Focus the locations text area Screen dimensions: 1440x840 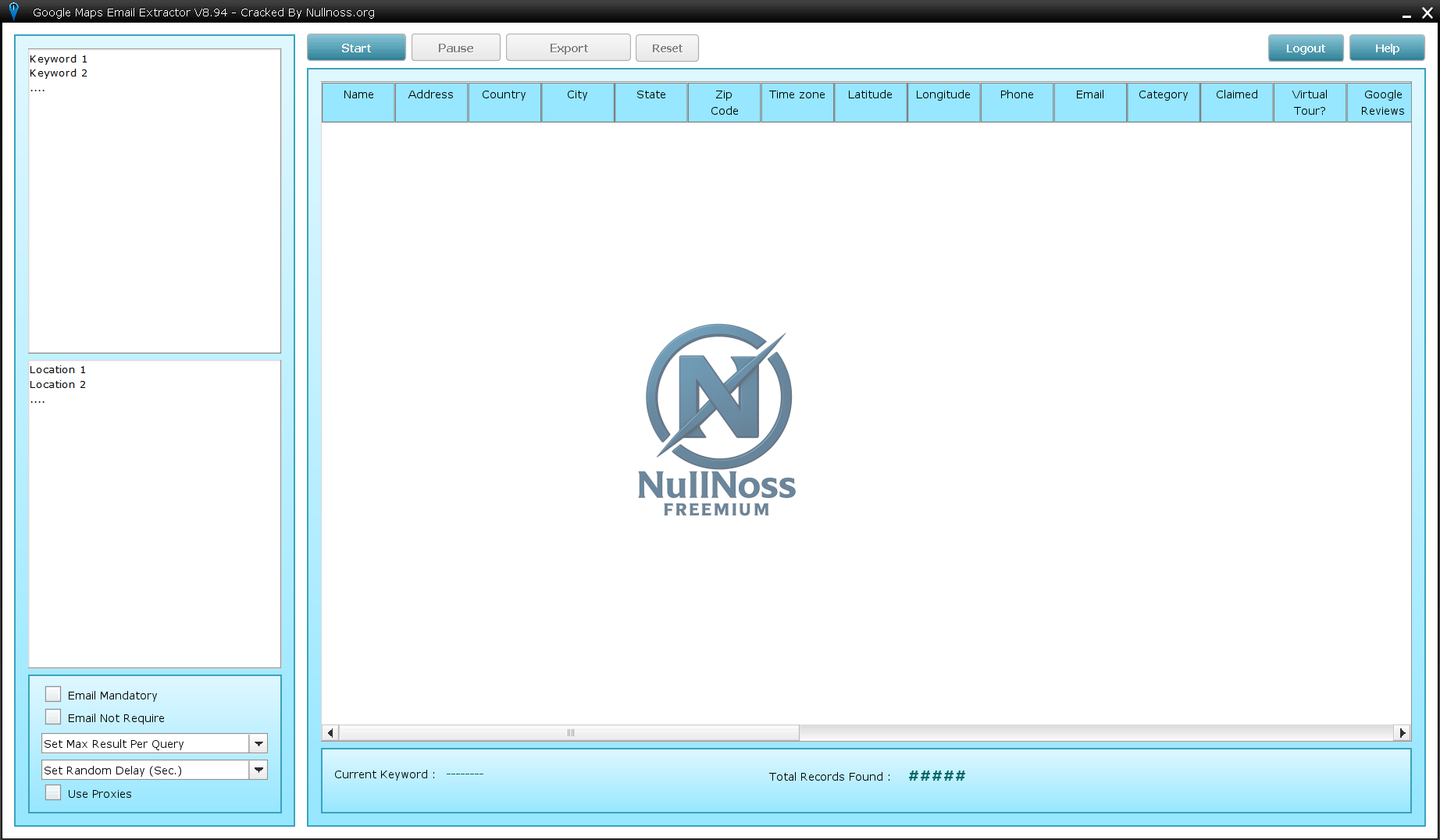pos(155,514)
